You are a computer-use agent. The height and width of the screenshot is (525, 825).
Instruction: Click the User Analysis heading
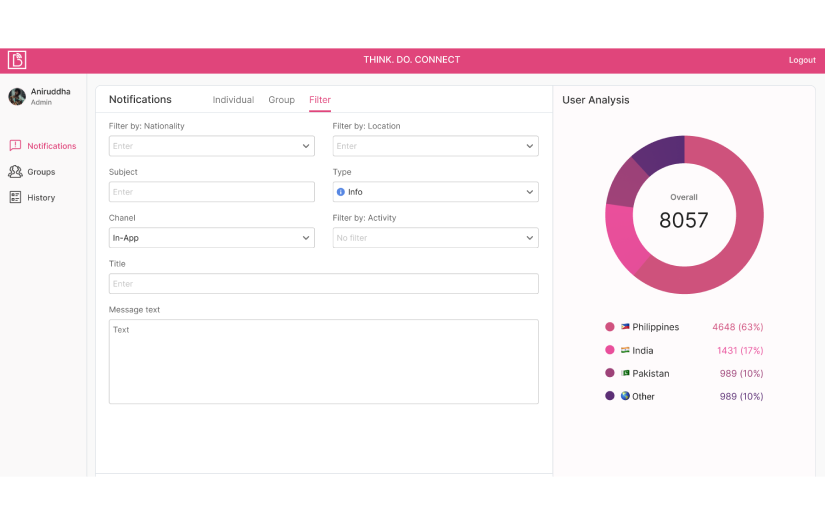(x=596, y=100)
